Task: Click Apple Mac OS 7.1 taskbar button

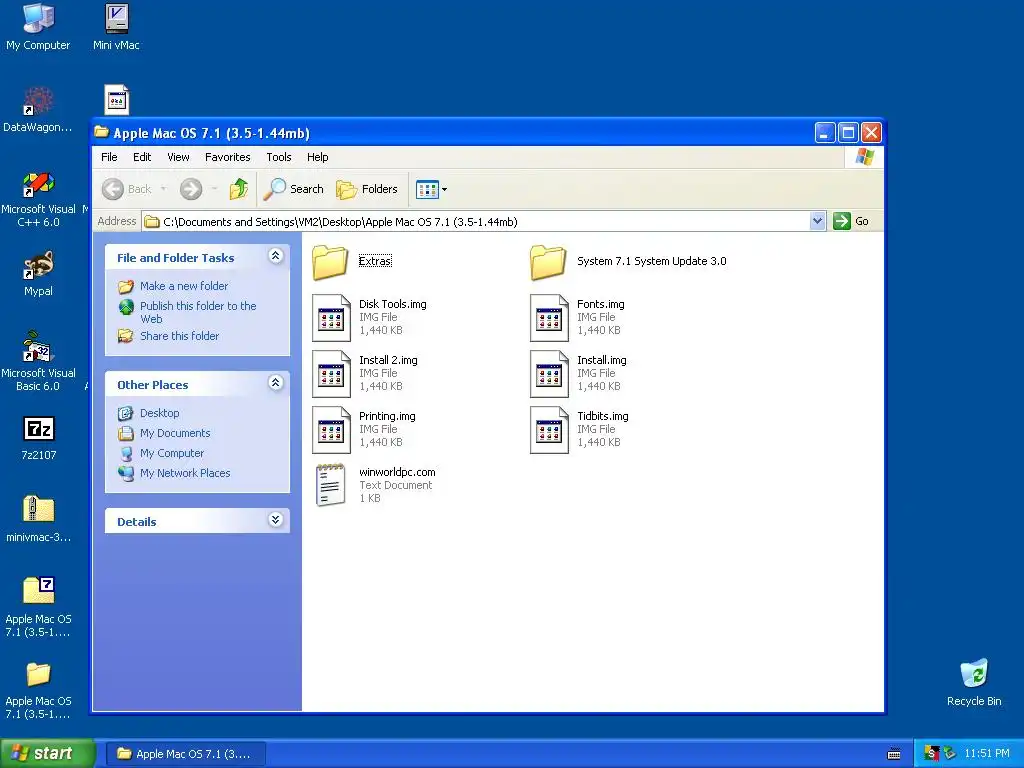Action: pyautogui.click(x=185, y=754)
